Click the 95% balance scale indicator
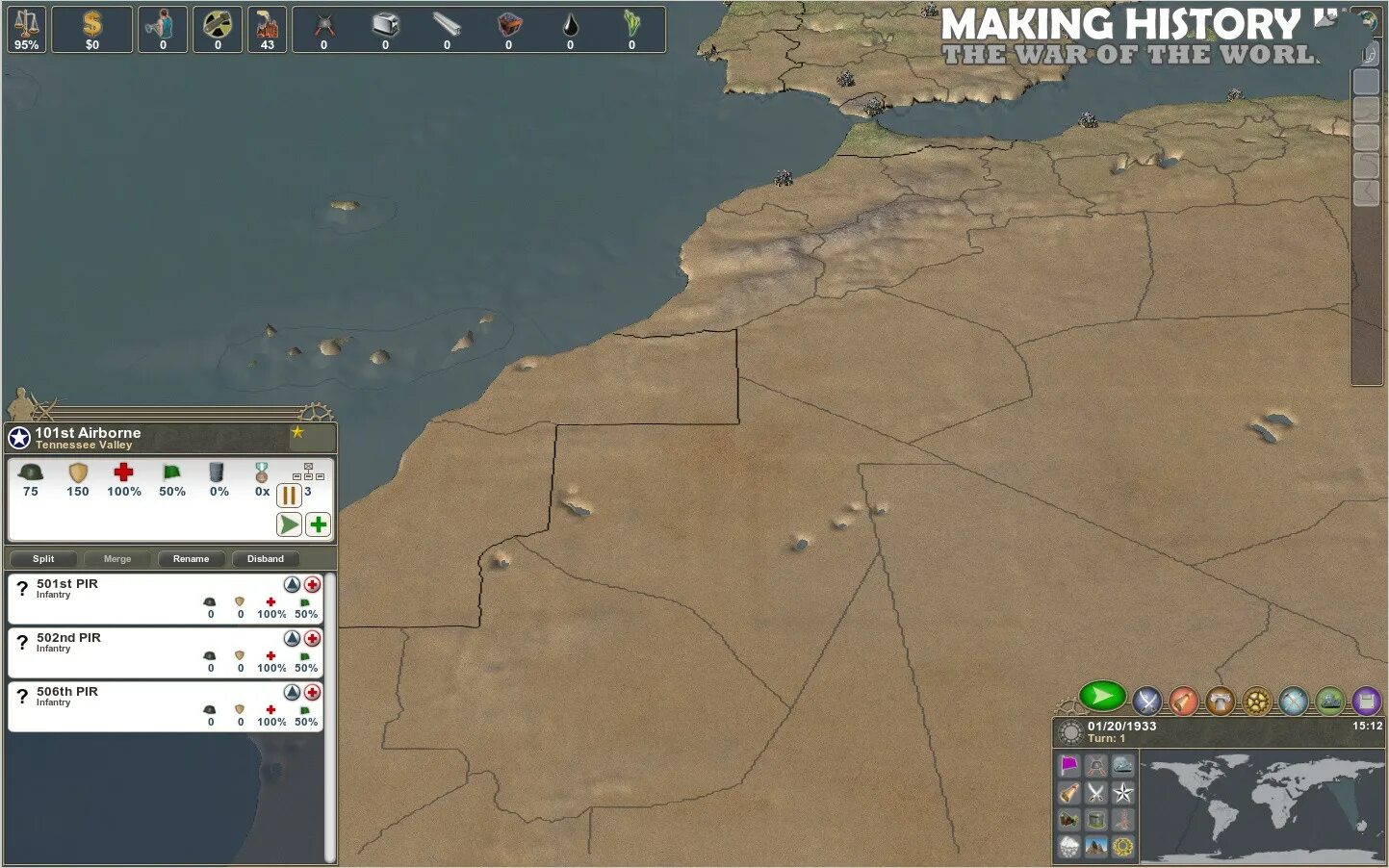 click(x=25, y=28)
